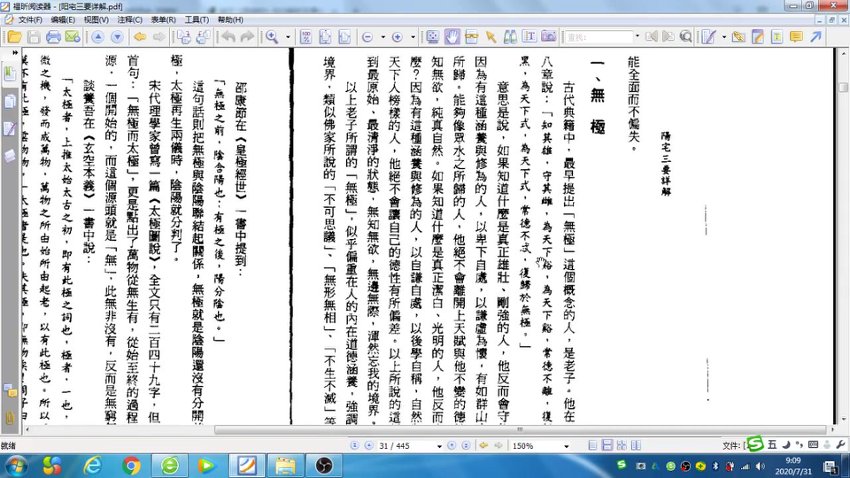Click the find previous icon beside search box
The width and height of the screenshot is (850, 478).
coord(652,37)
